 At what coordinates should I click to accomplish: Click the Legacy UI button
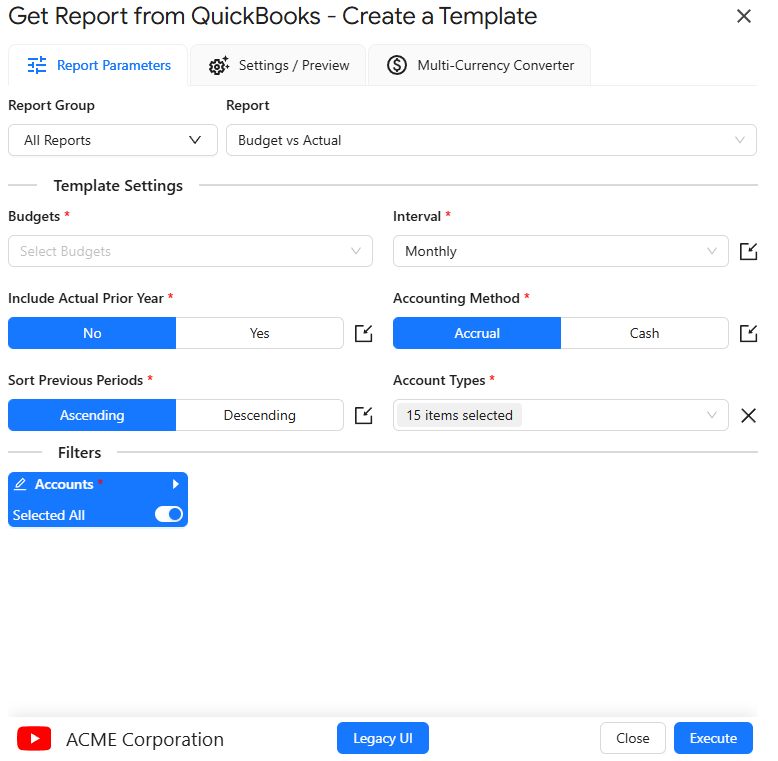click(x=383, y=738)
